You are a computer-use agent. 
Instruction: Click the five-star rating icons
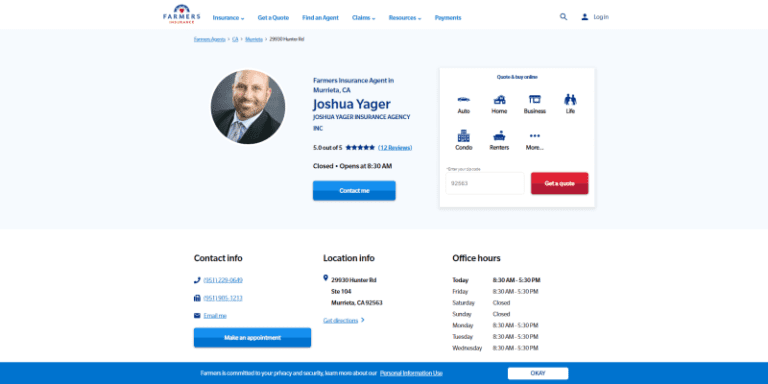[360, 147]
